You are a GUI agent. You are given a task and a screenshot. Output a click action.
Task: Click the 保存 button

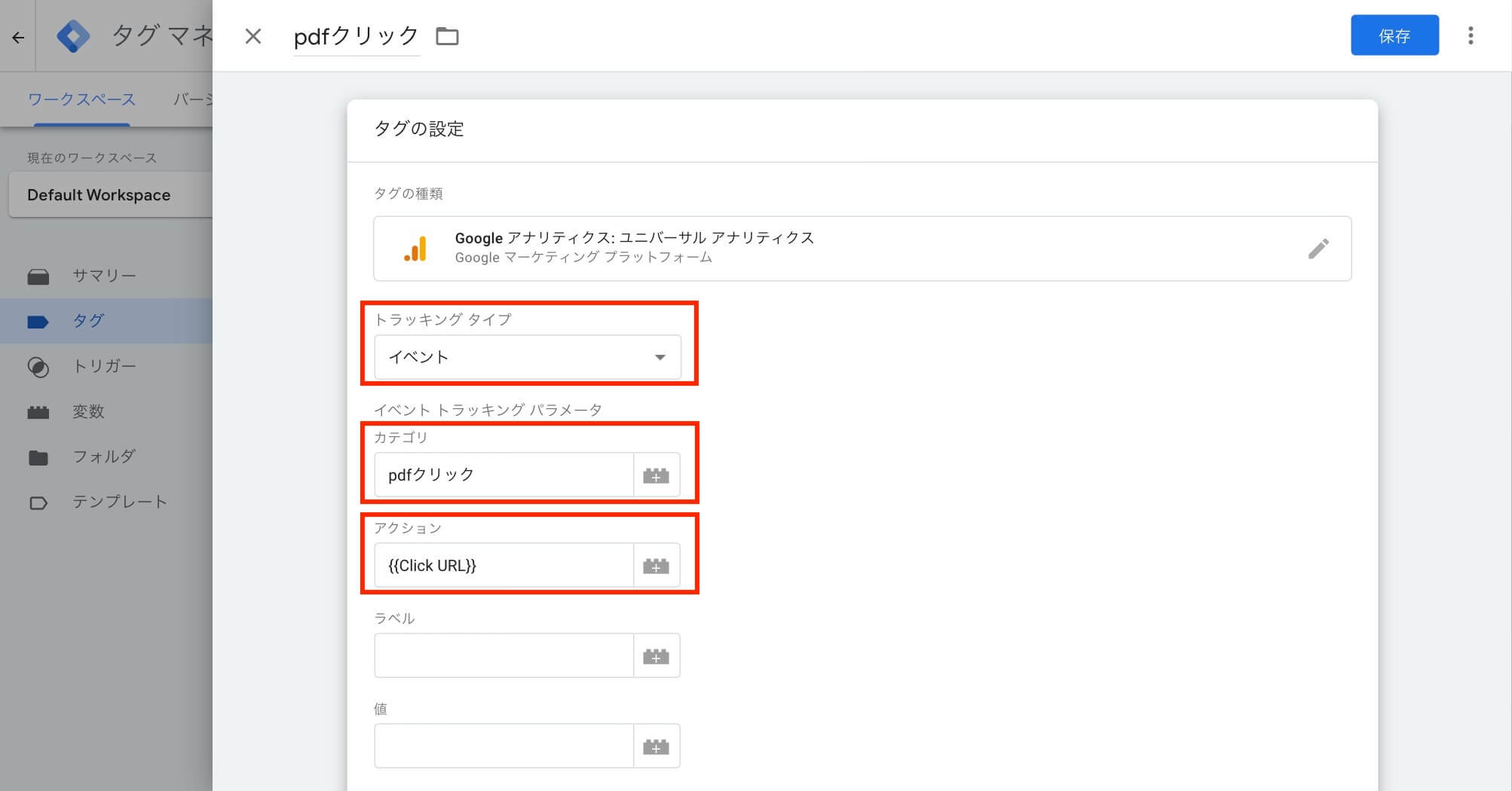pos(1394,35)
